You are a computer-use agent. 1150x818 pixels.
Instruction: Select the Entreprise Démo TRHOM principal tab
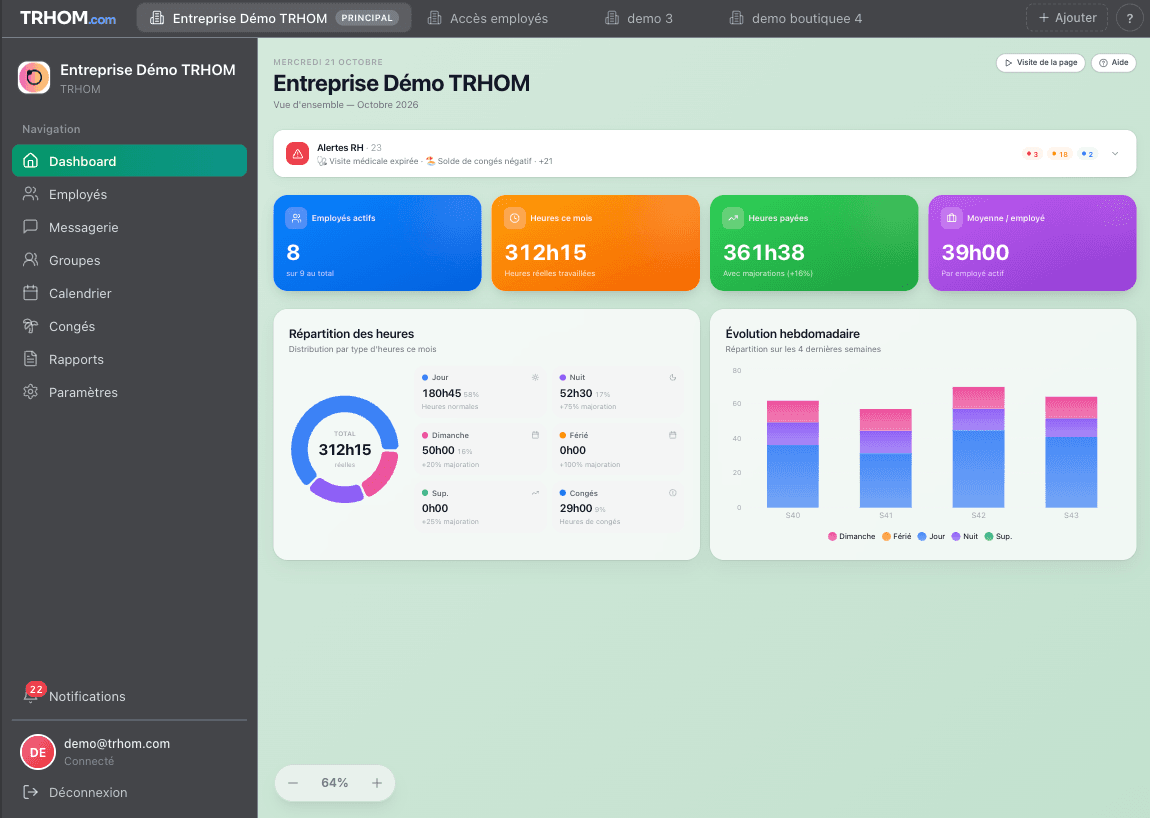pyautogui.click(x=274, y=18)
